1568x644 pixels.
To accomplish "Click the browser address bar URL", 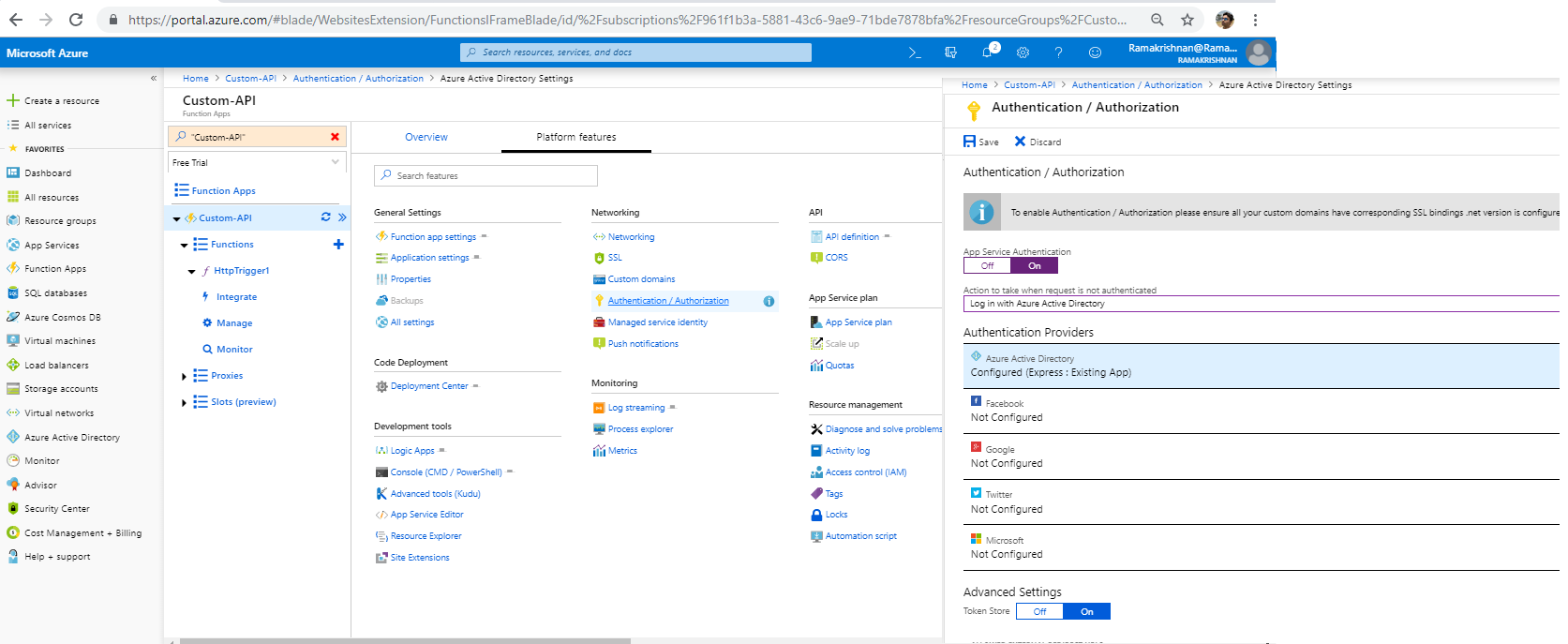I will [626, 19].
